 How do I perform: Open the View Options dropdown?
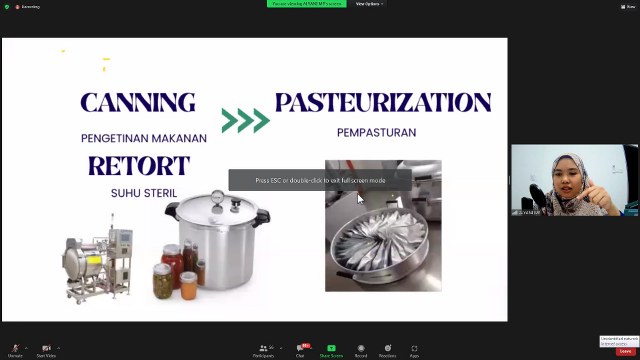point(369,4)
